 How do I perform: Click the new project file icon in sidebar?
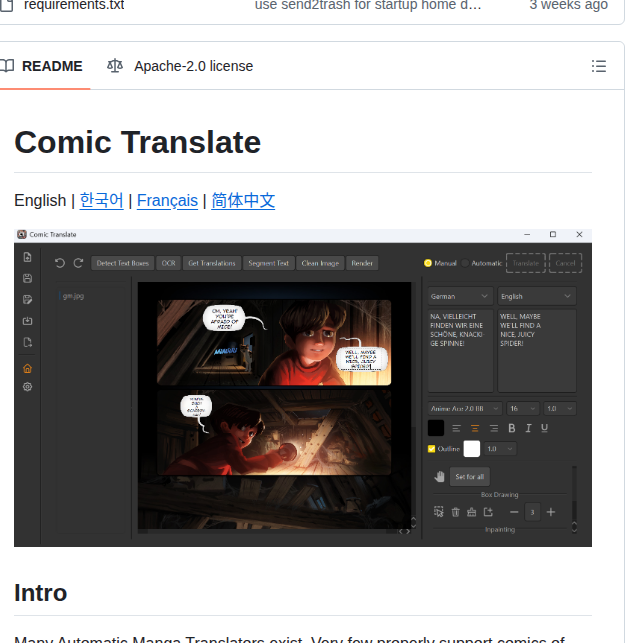(x=27, y=257)
